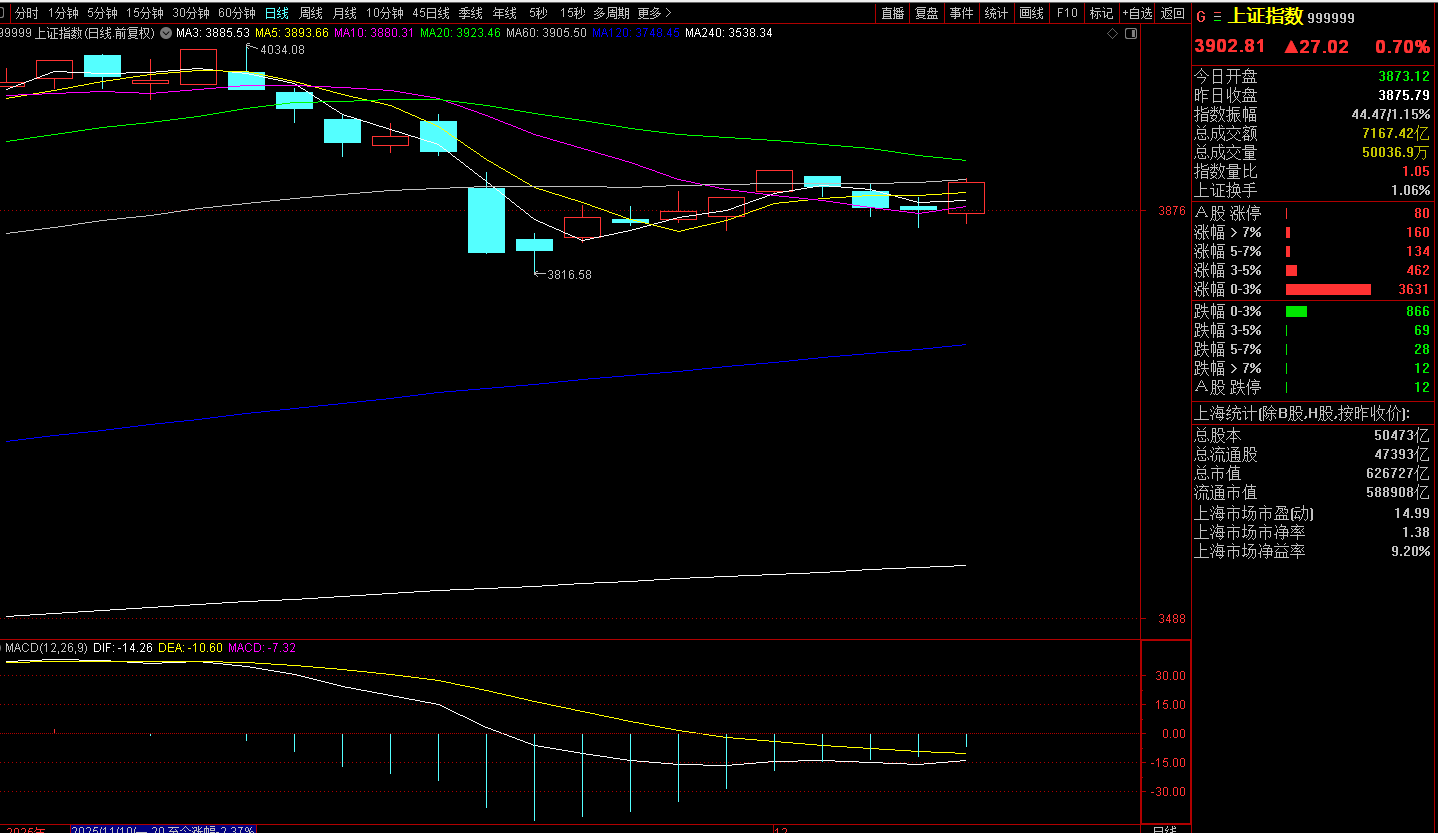
Task: Open the indicator dropdown arrow after 前复权
Action: click(x=165, y=33)
